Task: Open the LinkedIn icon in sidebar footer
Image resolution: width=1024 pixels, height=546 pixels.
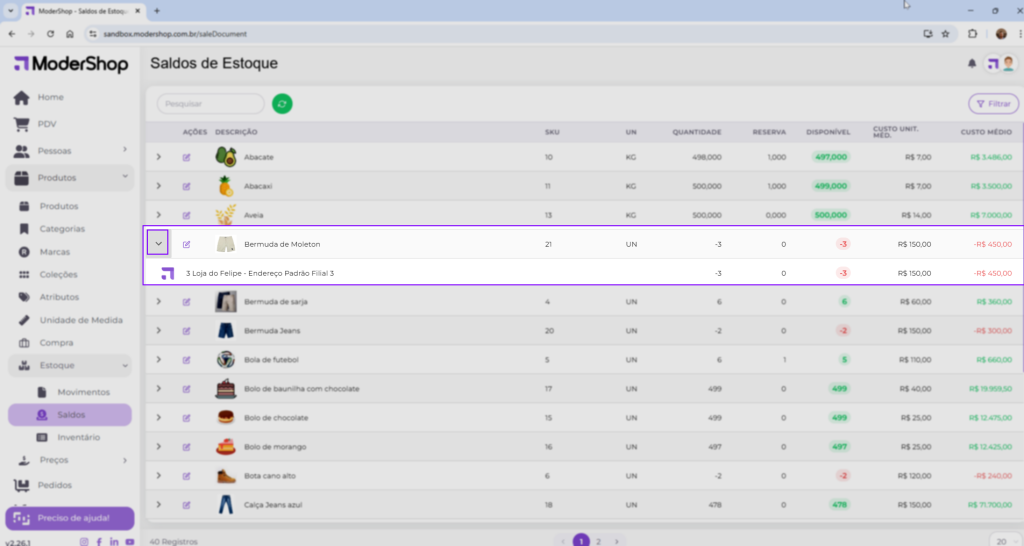Action: (x=115, y=541)
